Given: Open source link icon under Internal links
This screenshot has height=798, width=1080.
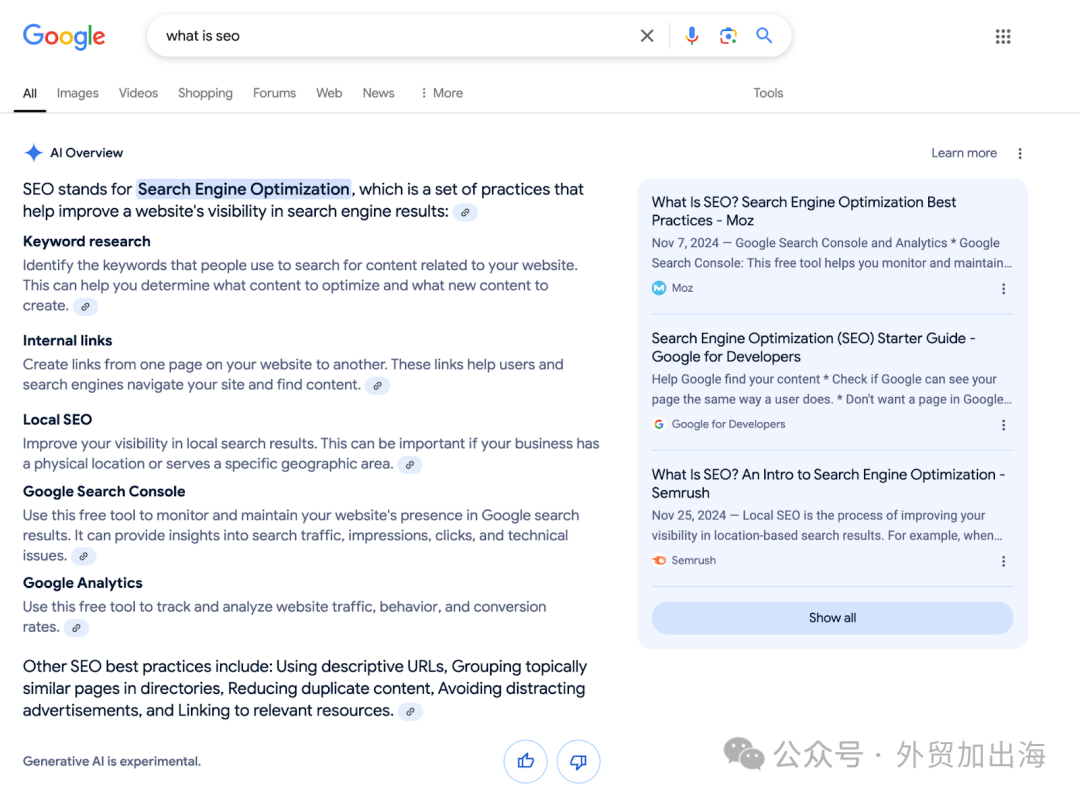Looking at the screenshot, I should tap(377, 386).
